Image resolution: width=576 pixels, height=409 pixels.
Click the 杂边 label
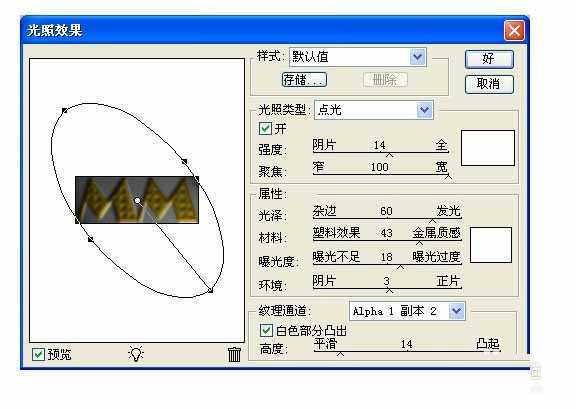(x=324, y=211)
